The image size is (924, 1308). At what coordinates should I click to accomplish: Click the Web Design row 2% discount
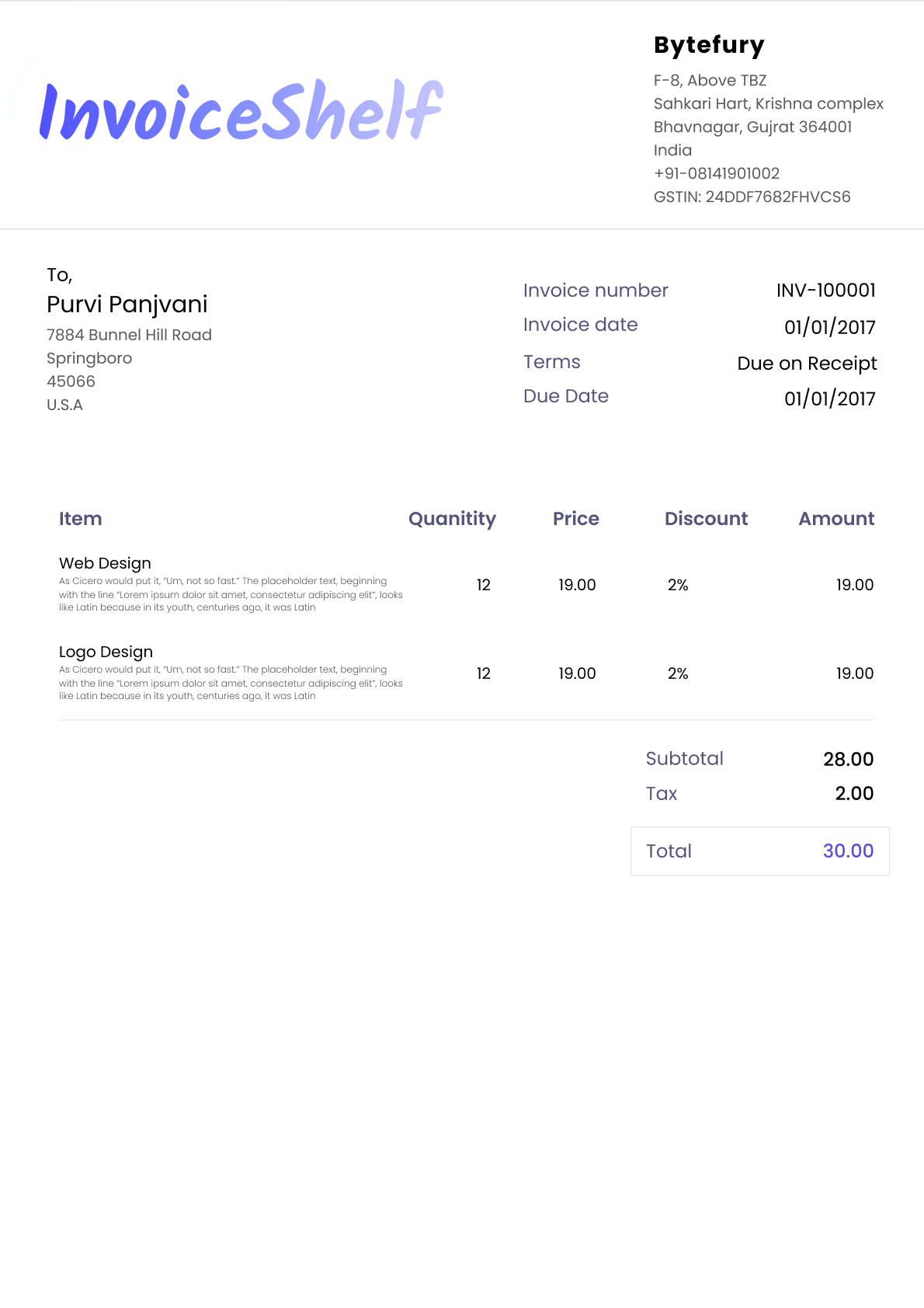[x=678, y=585]
